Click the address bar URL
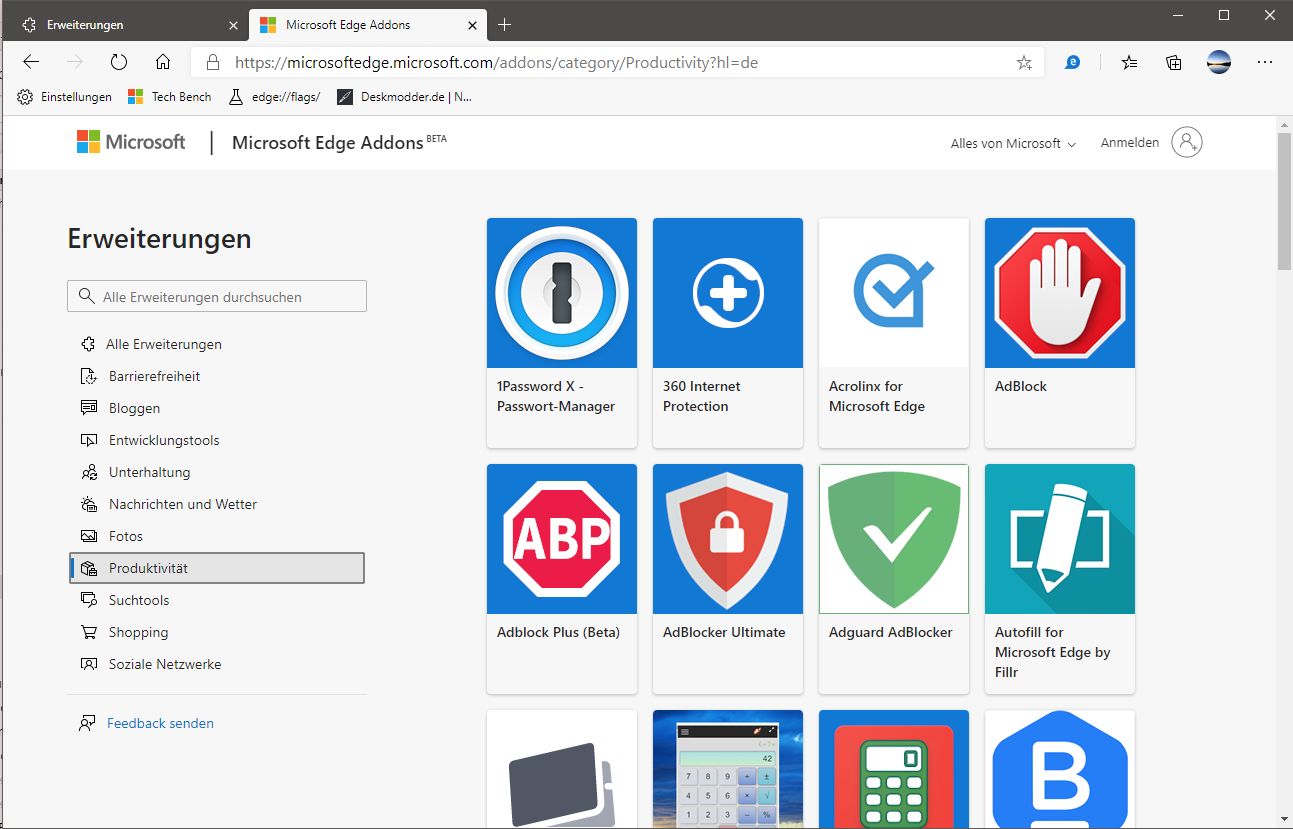This screenshot has height=829, width=1293. click(496, 62)
